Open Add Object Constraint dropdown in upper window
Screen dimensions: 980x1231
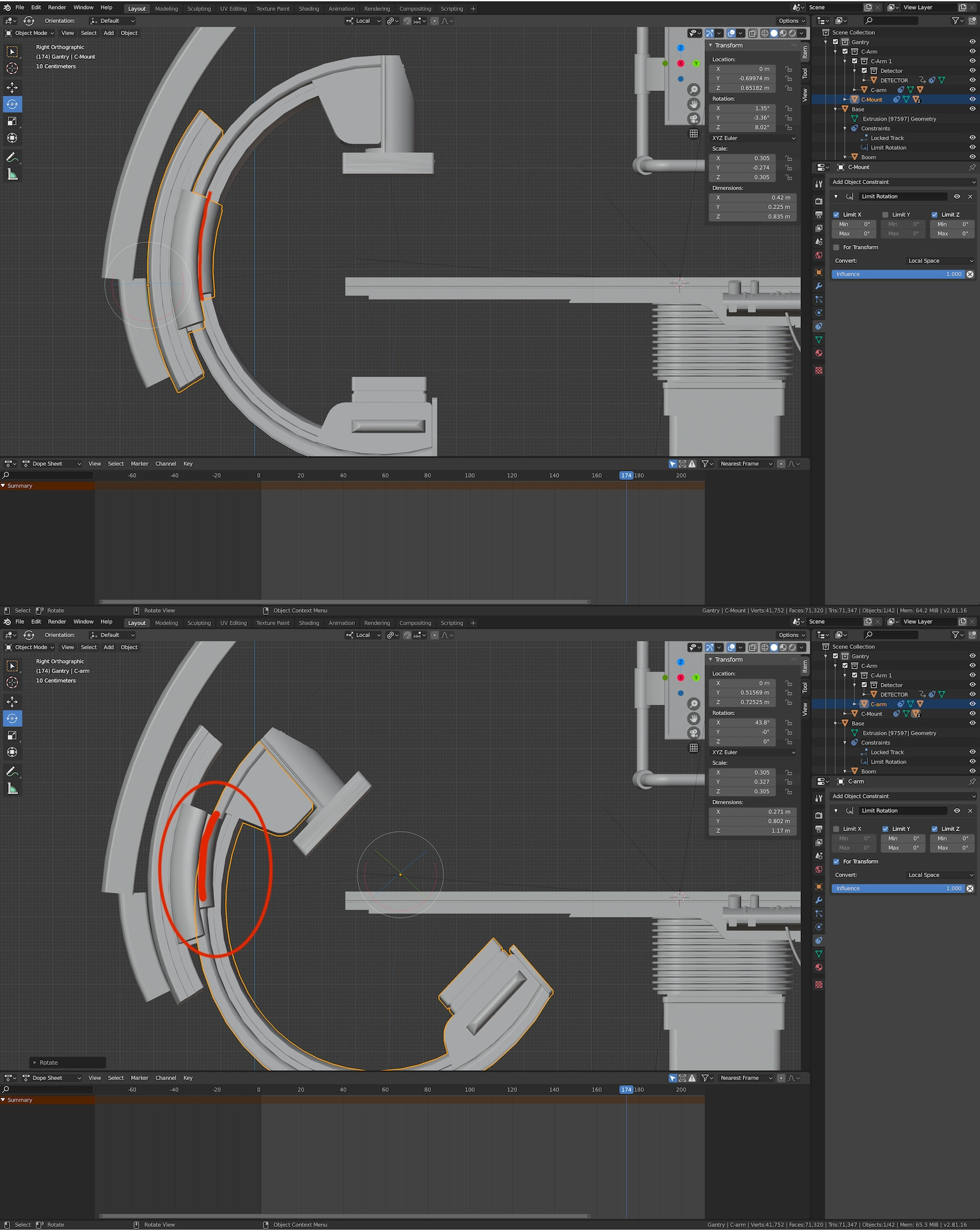[x=903, y=182]
